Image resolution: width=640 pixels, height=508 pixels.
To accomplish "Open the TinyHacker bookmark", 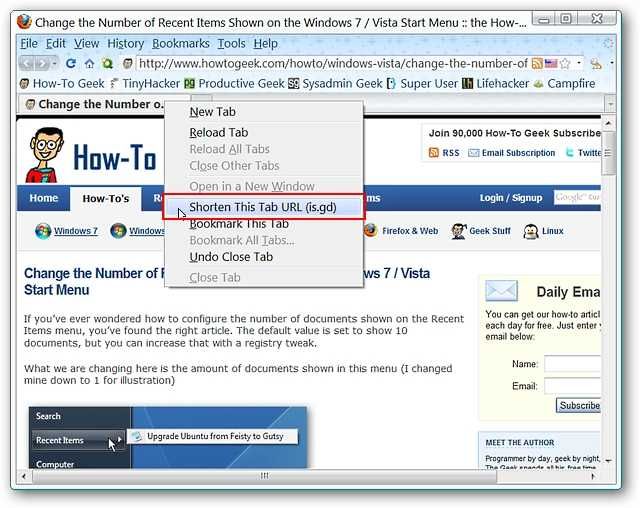I will (x=145, y=84).
